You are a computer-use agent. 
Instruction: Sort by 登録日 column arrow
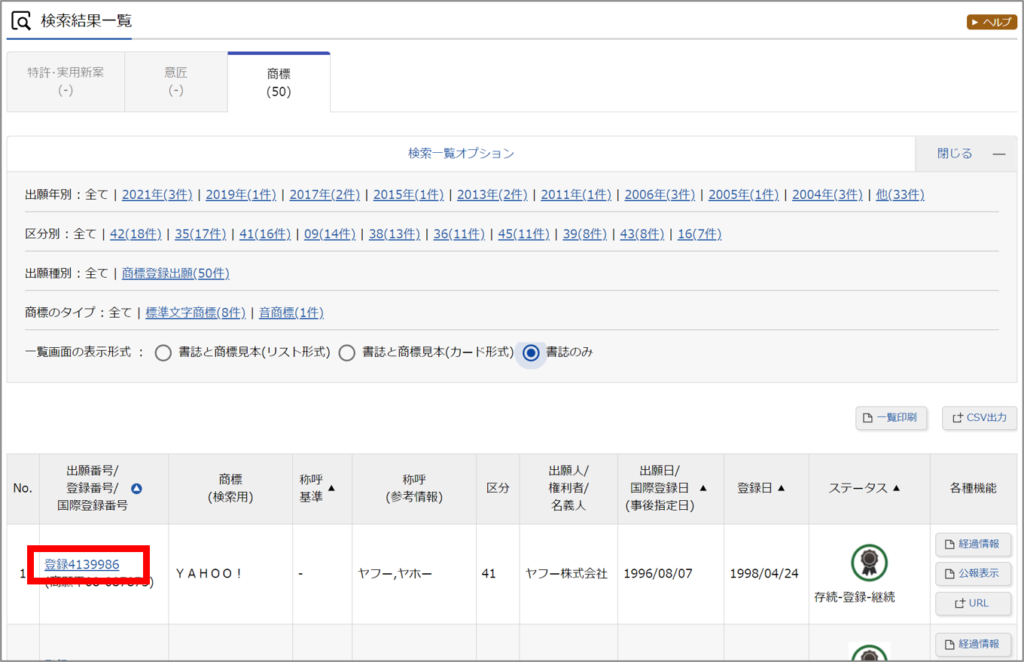pyautogui.click(x=782, y=488)
